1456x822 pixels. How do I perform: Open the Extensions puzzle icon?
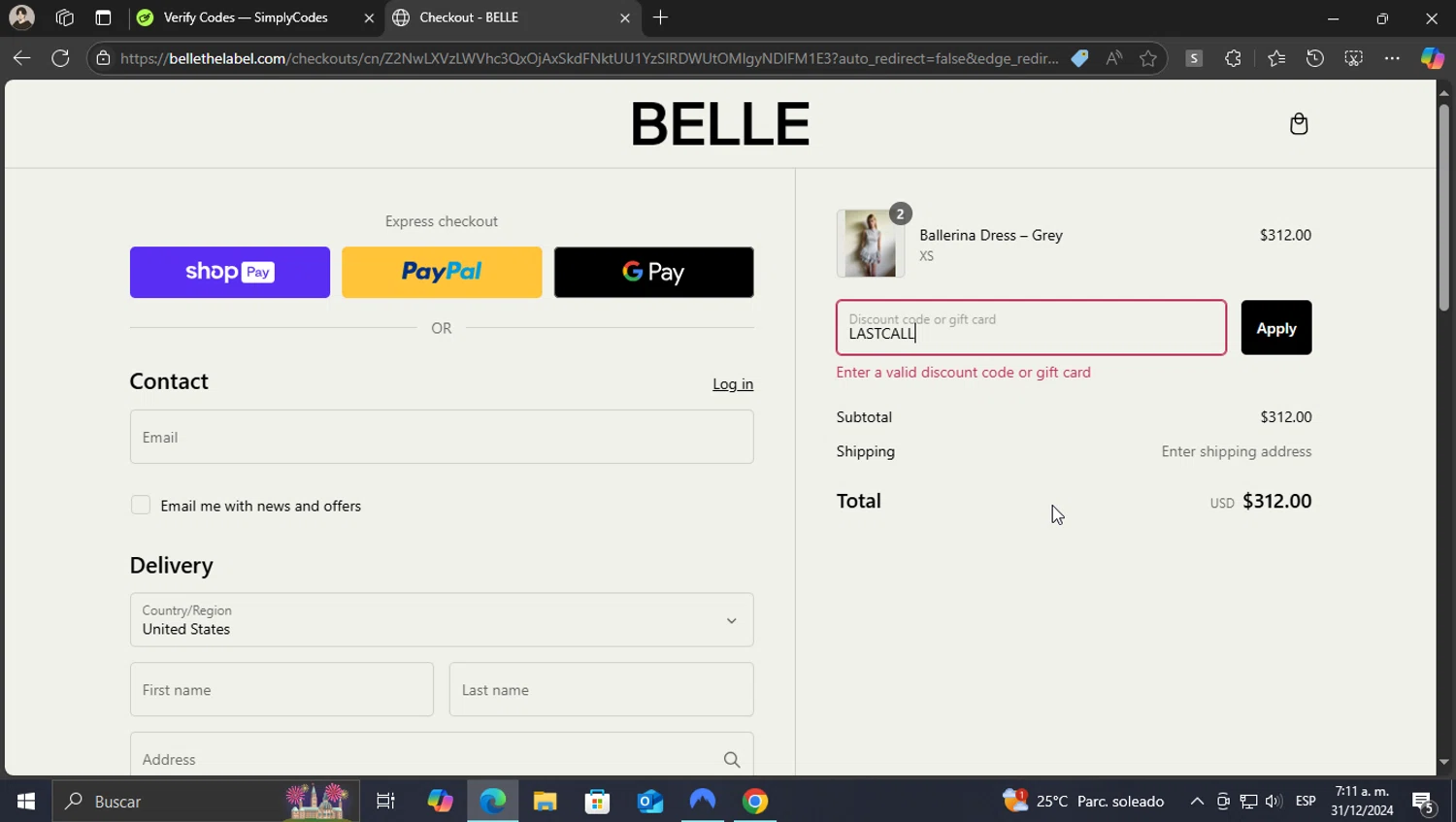pyautogui.click(x=1233, y=58)
